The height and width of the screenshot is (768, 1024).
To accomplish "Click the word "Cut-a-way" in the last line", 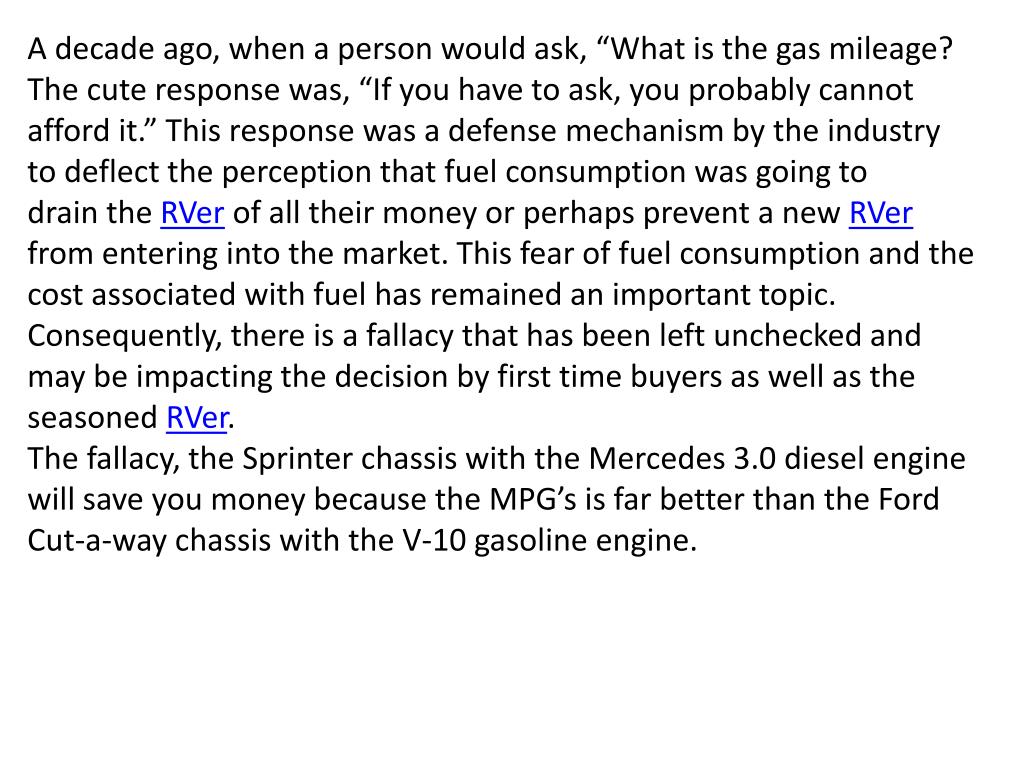I will 97,541.
